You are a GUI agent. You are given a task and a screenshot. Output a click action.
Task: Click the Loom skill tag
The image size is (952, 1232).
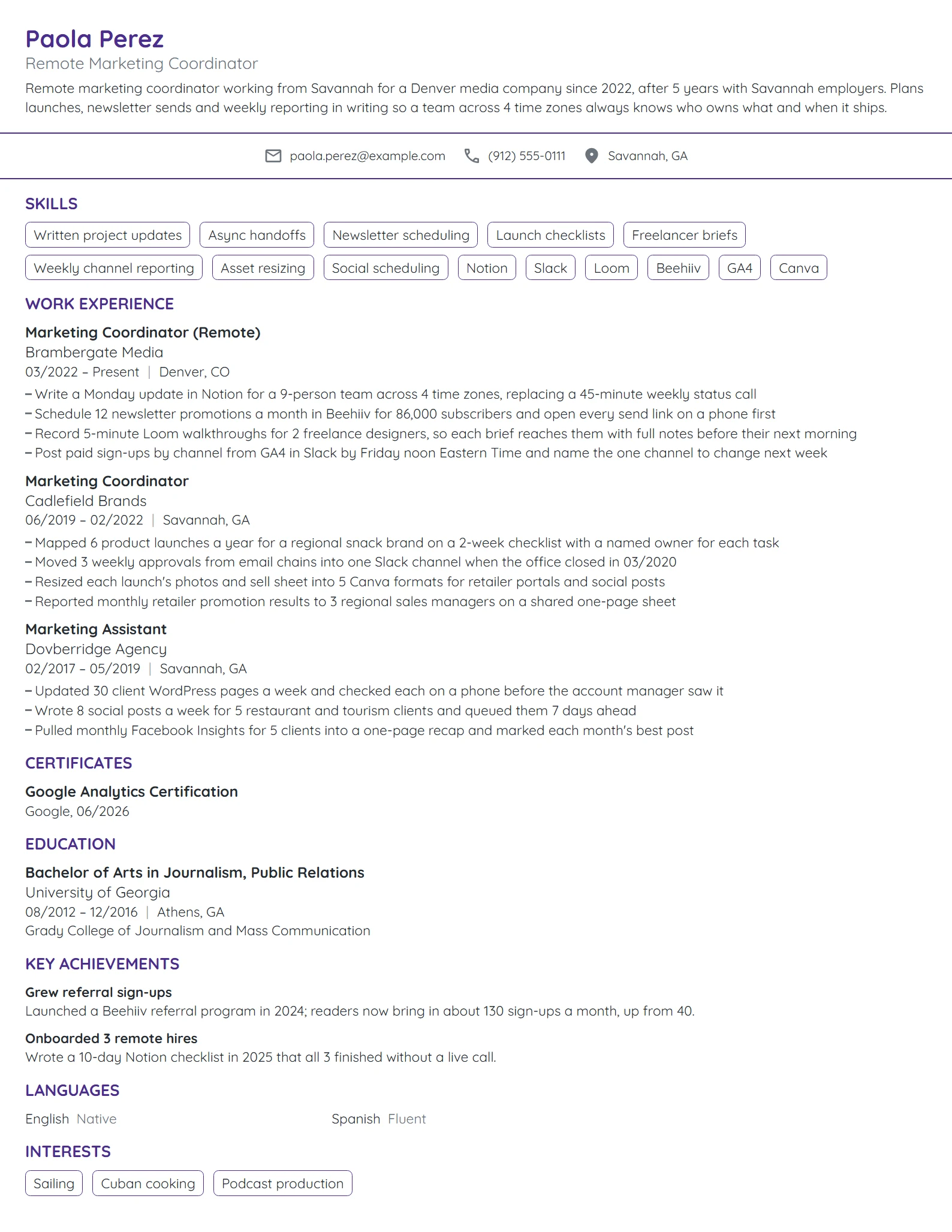611,268
